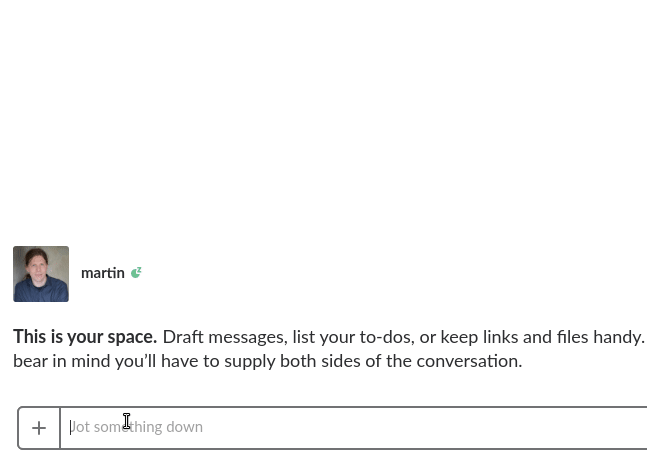Click the blue shirt in the avatar

[x=41, y=291]
